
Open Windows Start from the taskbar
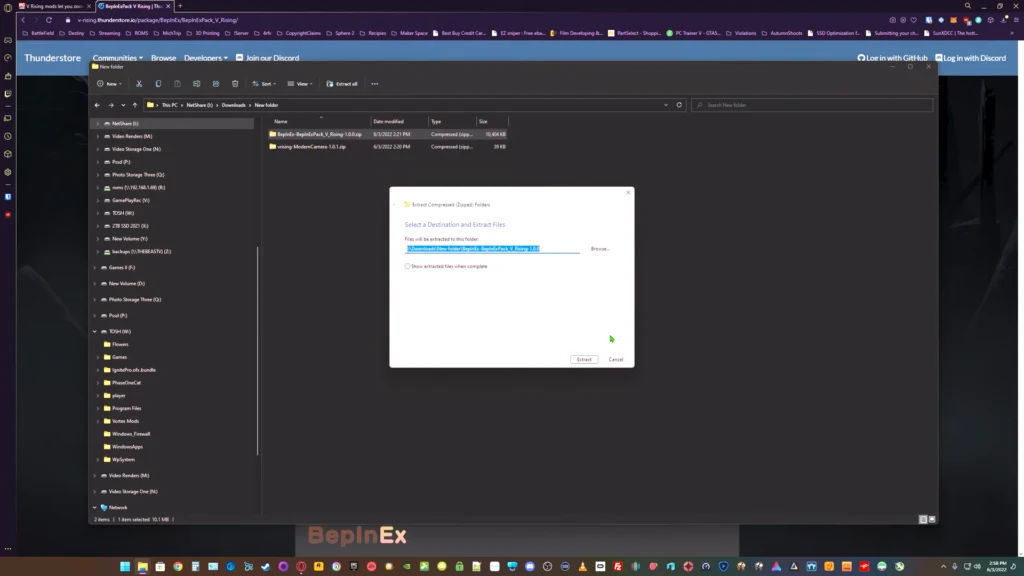click(x=125, y=566)
